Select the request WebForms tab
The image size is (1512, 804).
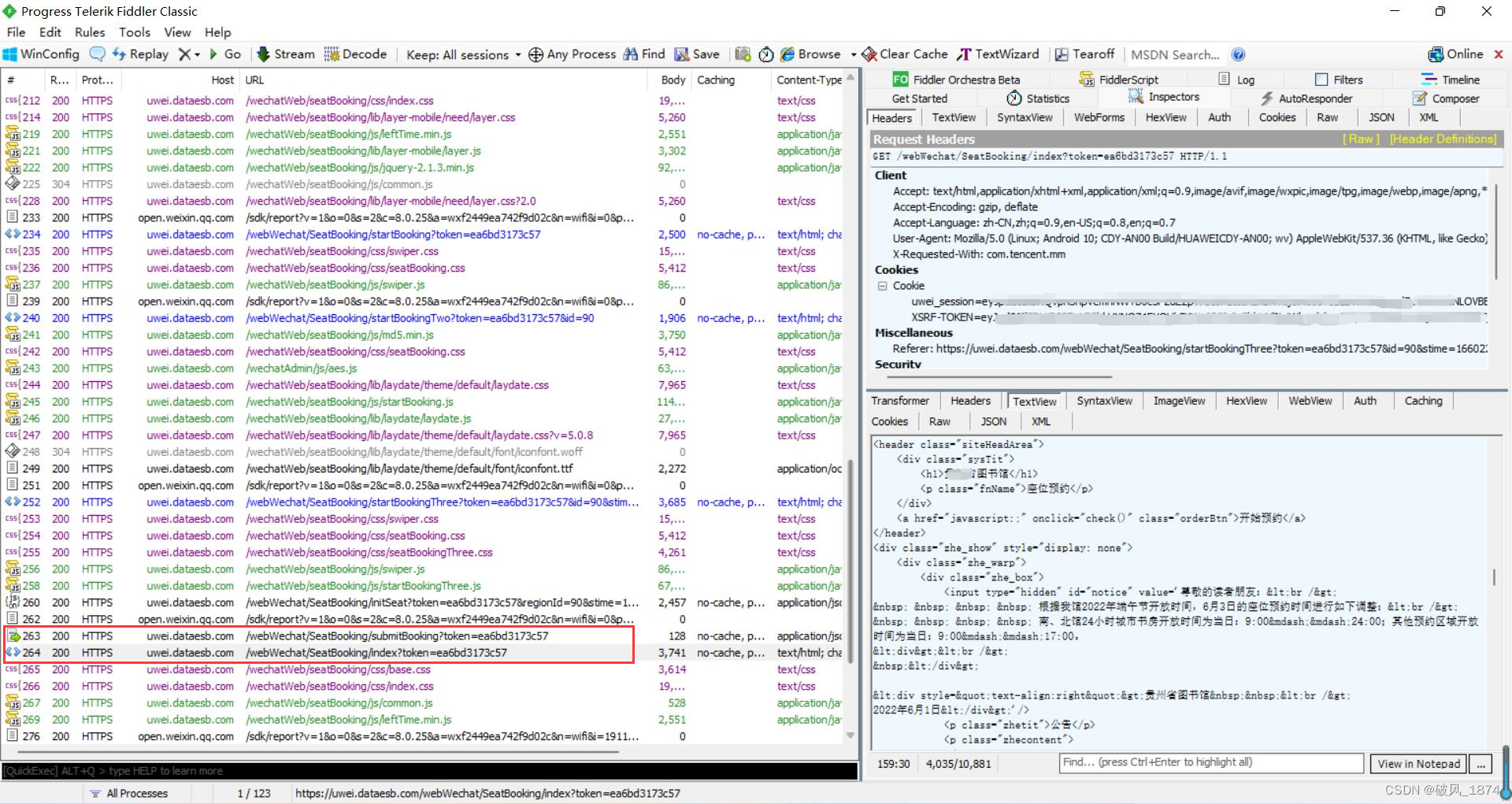(x=1099, y=117)
